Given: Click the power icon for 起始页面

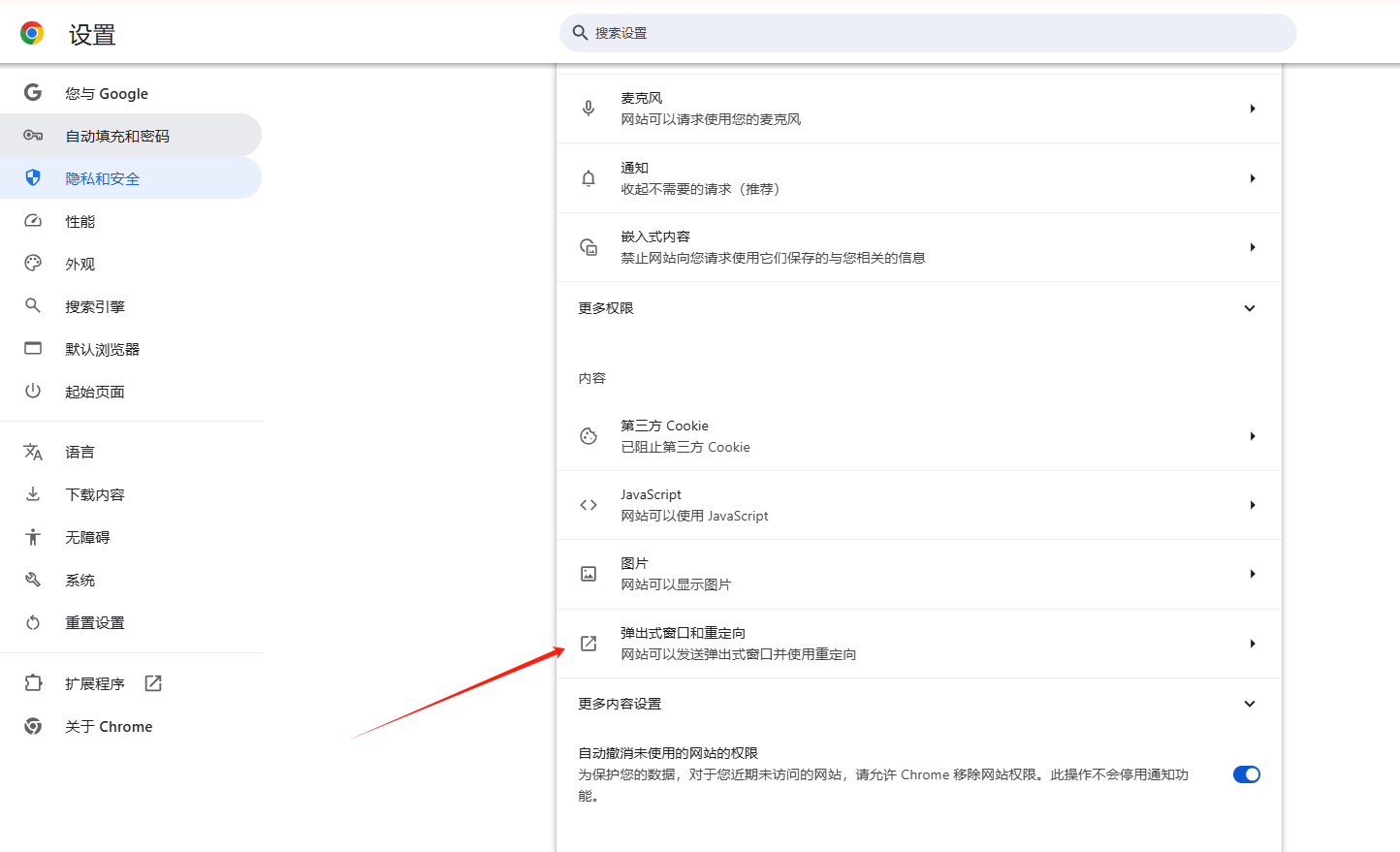Looking at the screenshot, I should pos(33,391).
